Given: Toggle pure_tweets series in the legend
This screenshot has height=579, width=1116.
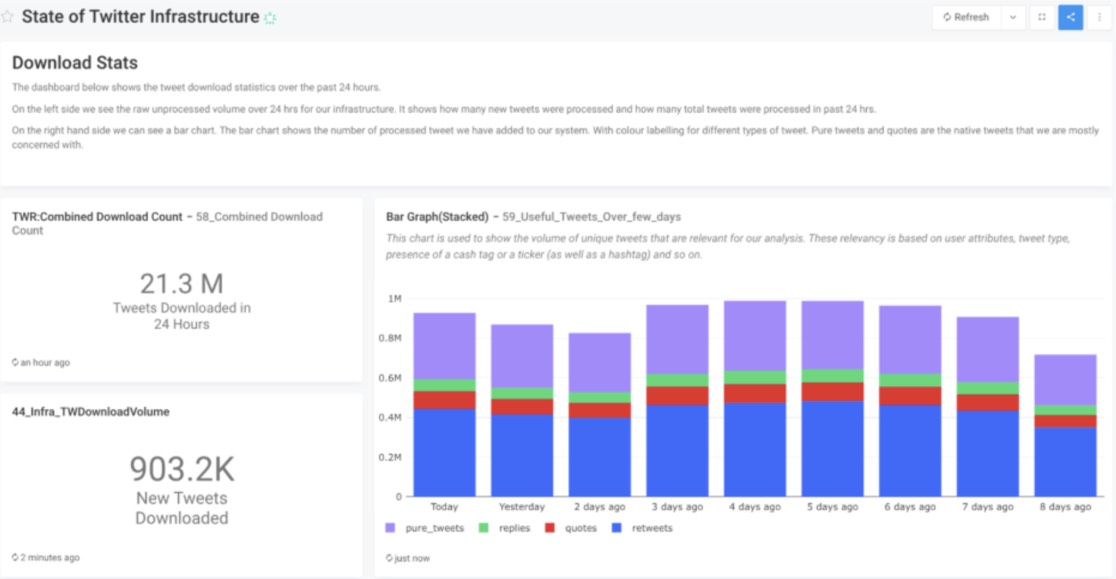Looking at the screenshot, I should point(425,528).
